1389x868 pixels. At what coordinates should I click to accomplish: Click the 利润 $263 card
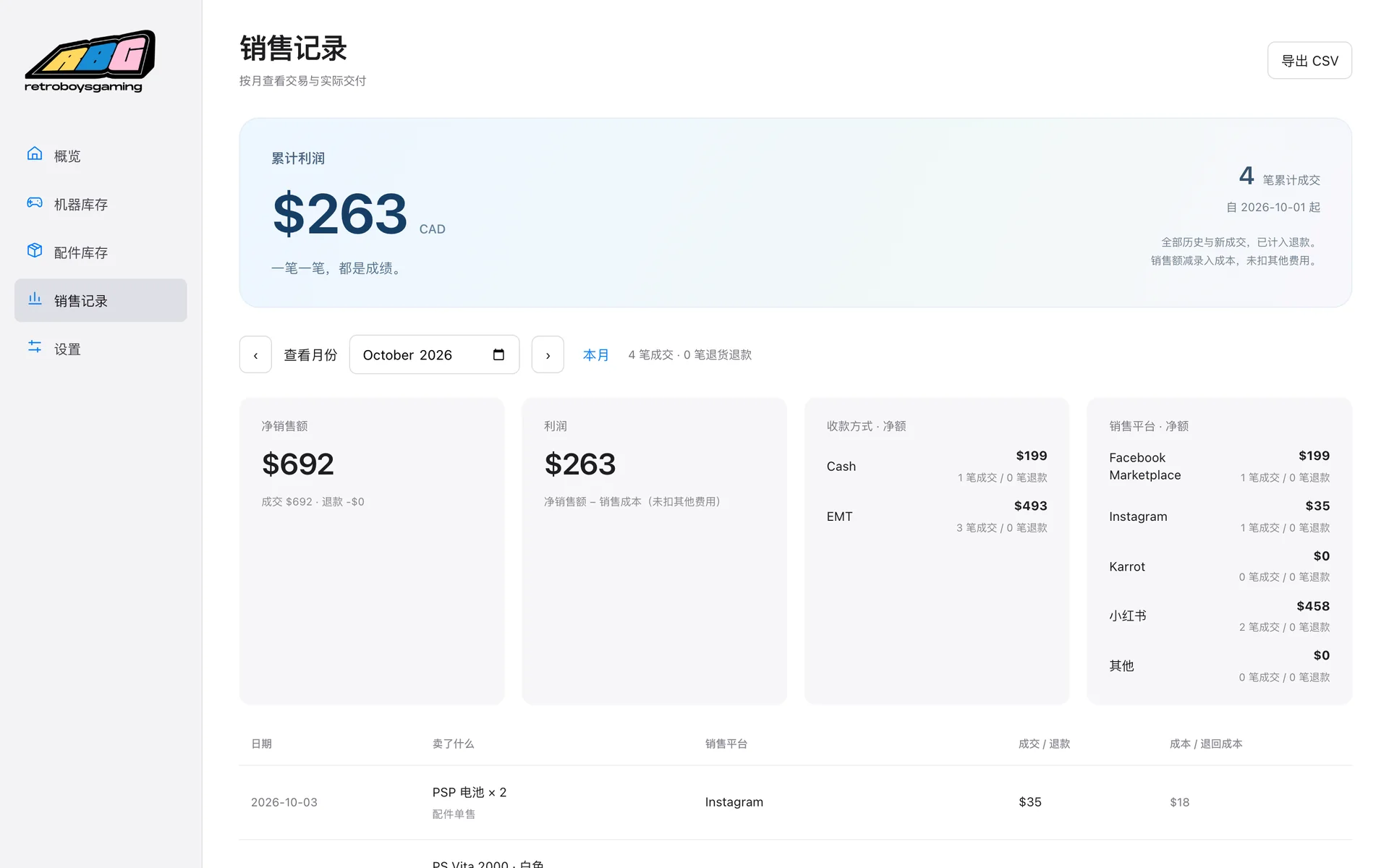654,551
